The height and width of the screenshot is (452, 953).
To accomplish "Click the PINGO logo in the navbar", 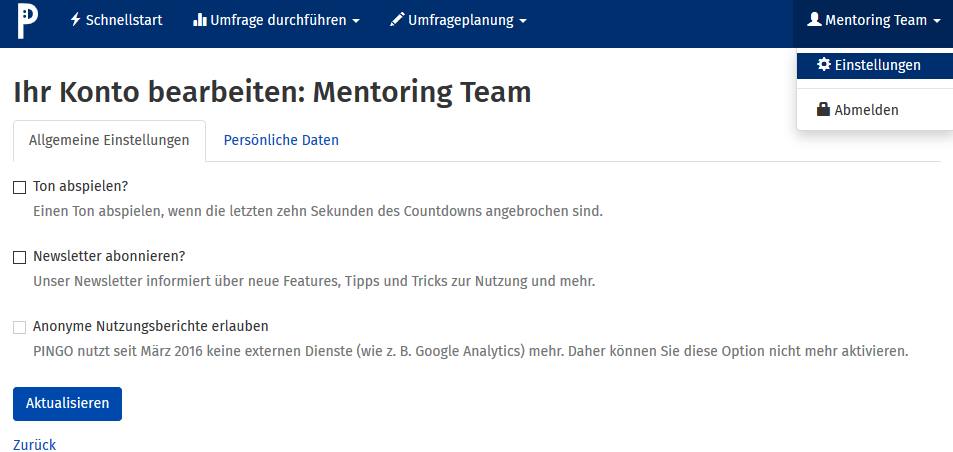I will click(x=27, y=21).
